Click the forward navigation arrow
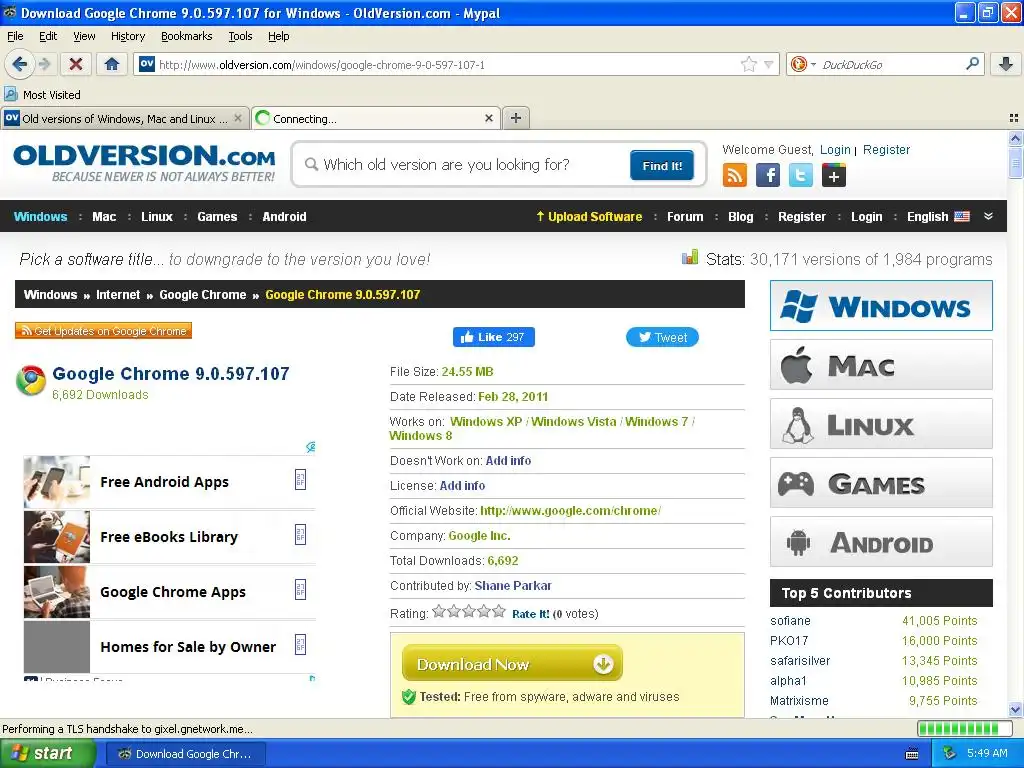Screen dimensions: 1024x768 point(44,64)
